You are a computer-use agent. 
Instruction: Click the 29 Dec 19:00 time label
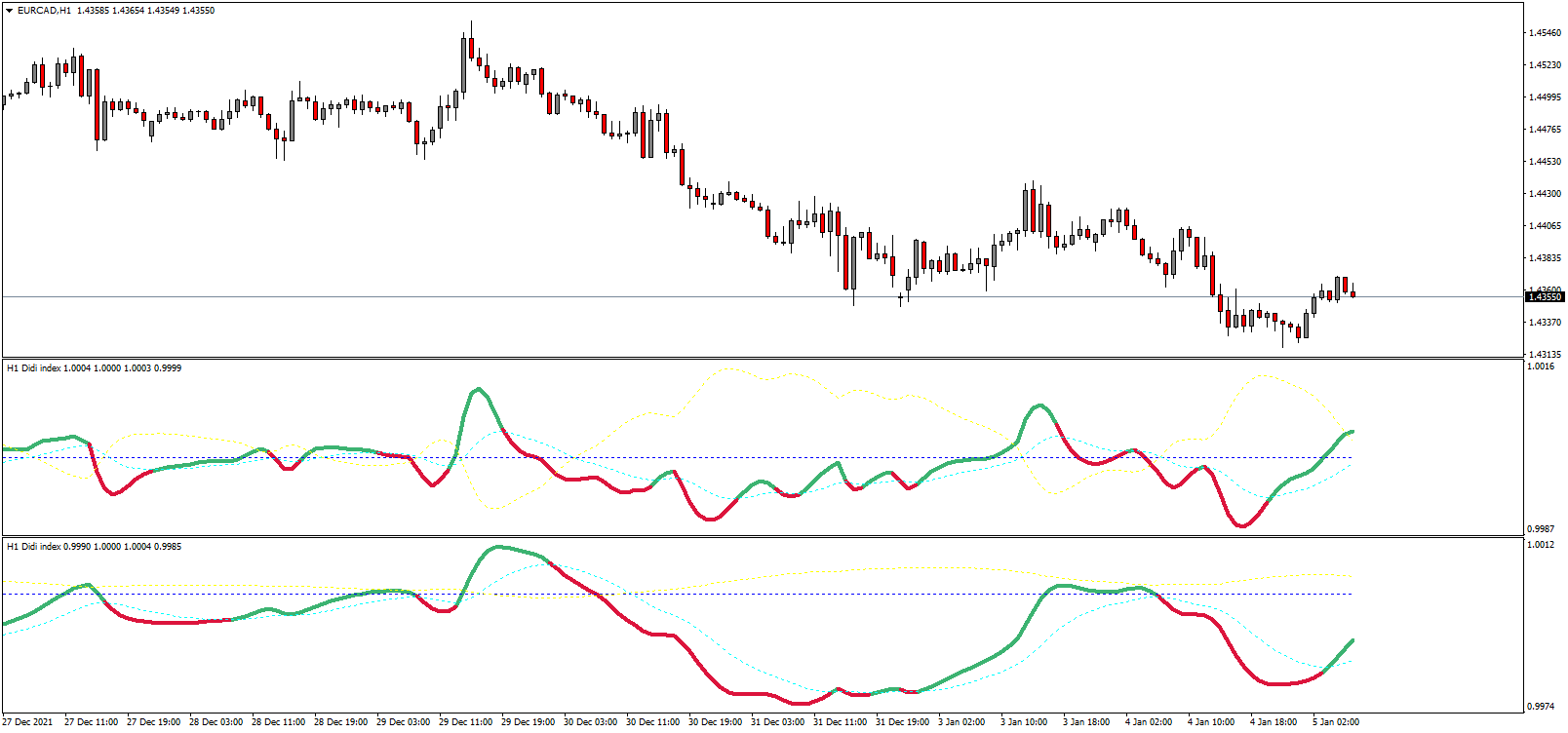tap(528, 722)
